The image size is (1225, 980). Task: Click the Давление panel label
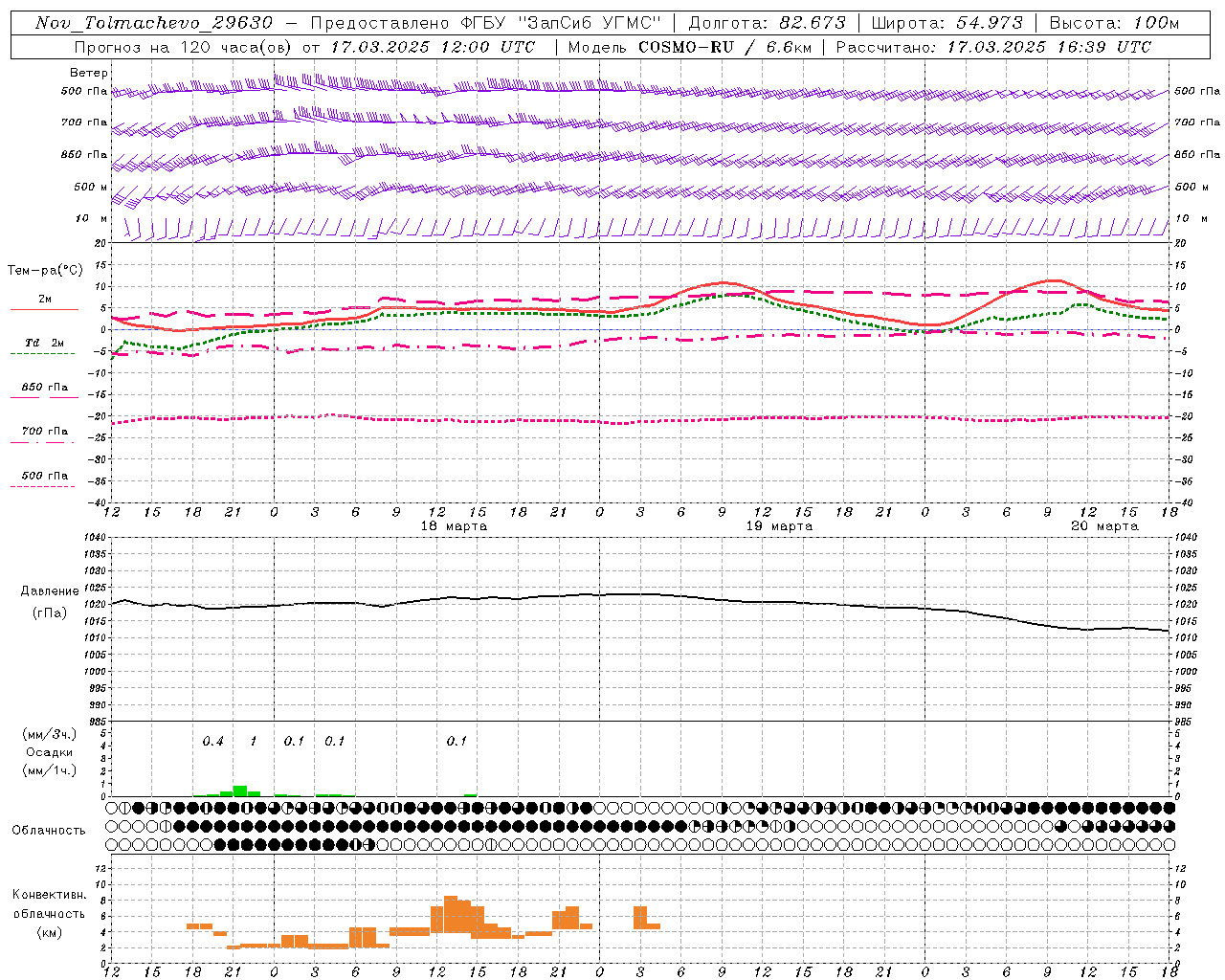pos(50,591)
